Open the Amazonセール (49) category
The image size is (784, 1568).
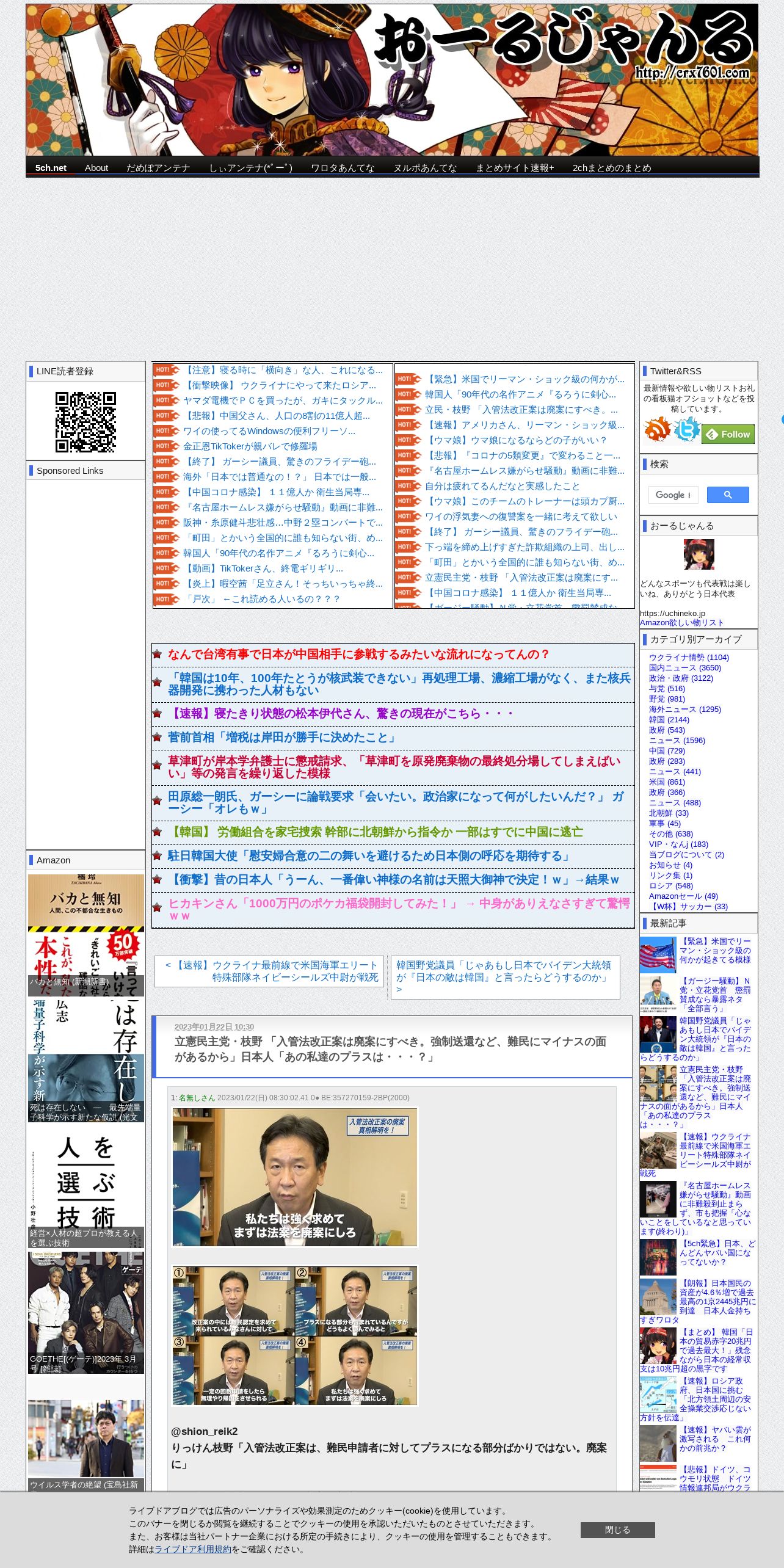coord(683,896)
